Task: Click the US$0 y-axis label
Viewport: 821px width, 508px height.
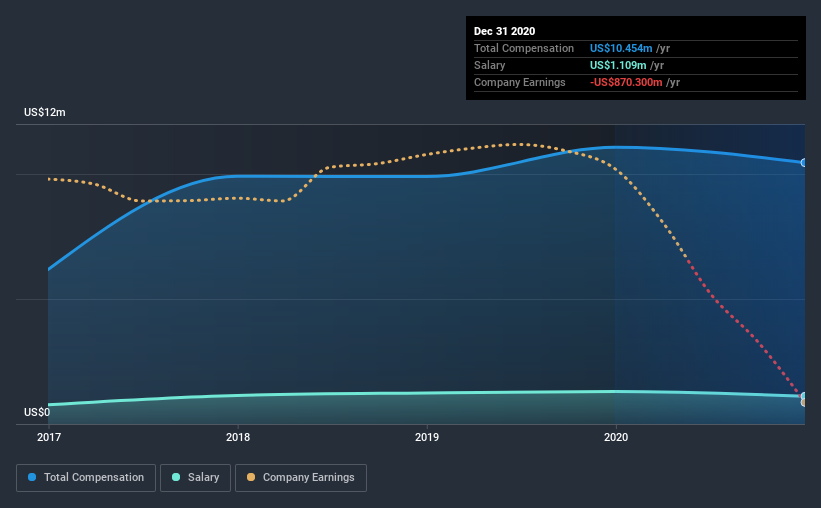Action: (x=37, y=412)
